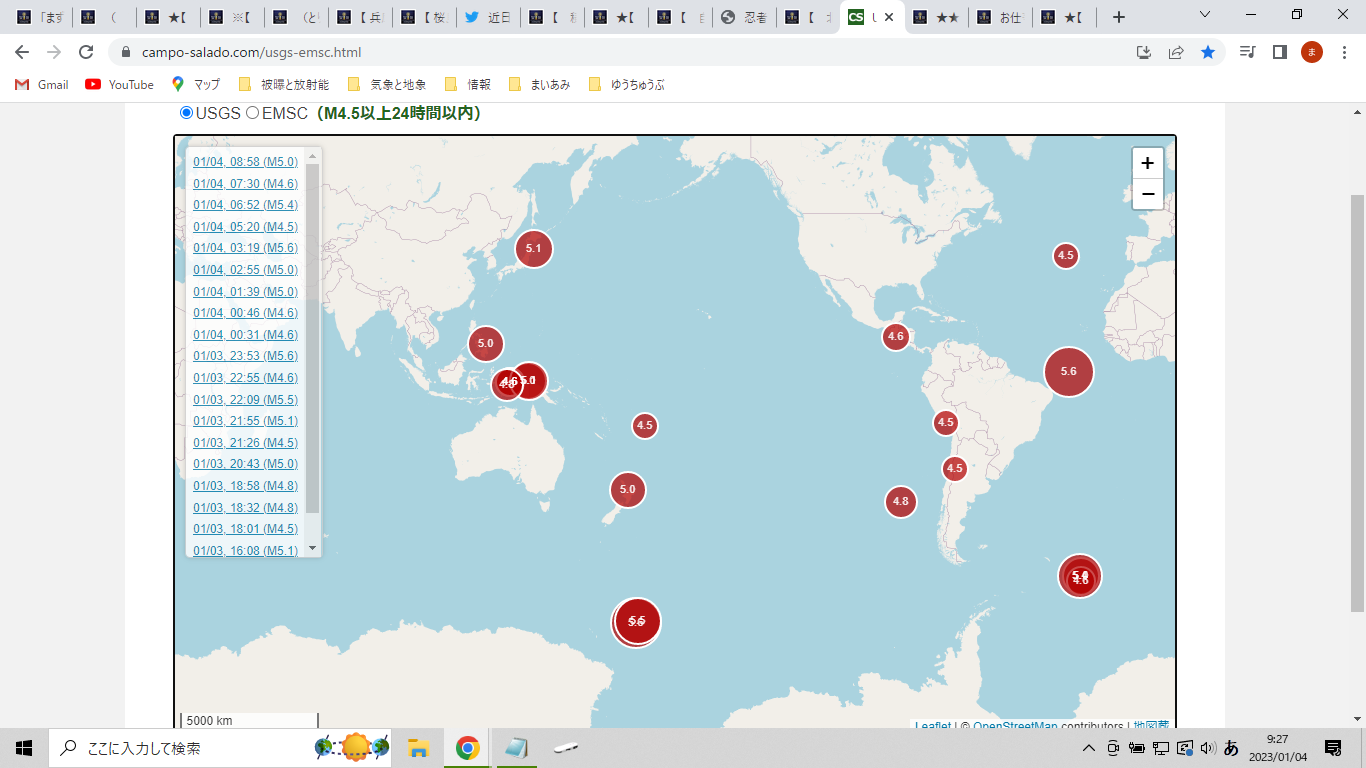Click the 5.6 marker off Brazil's coast
The width and height of the screenshot is (1366, 768).
[x=1069, y=371]
